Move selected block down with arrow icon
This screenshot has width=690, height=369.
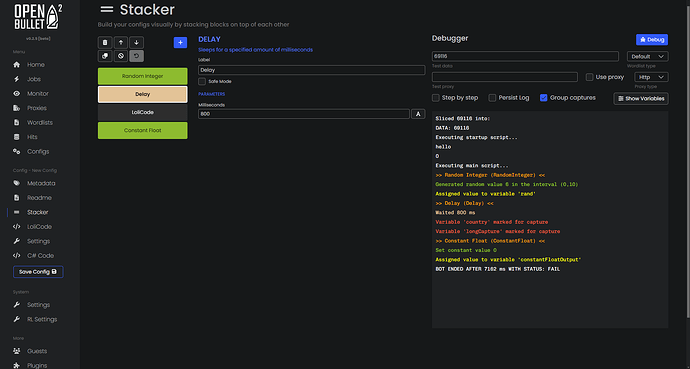[x=136, y=43]
